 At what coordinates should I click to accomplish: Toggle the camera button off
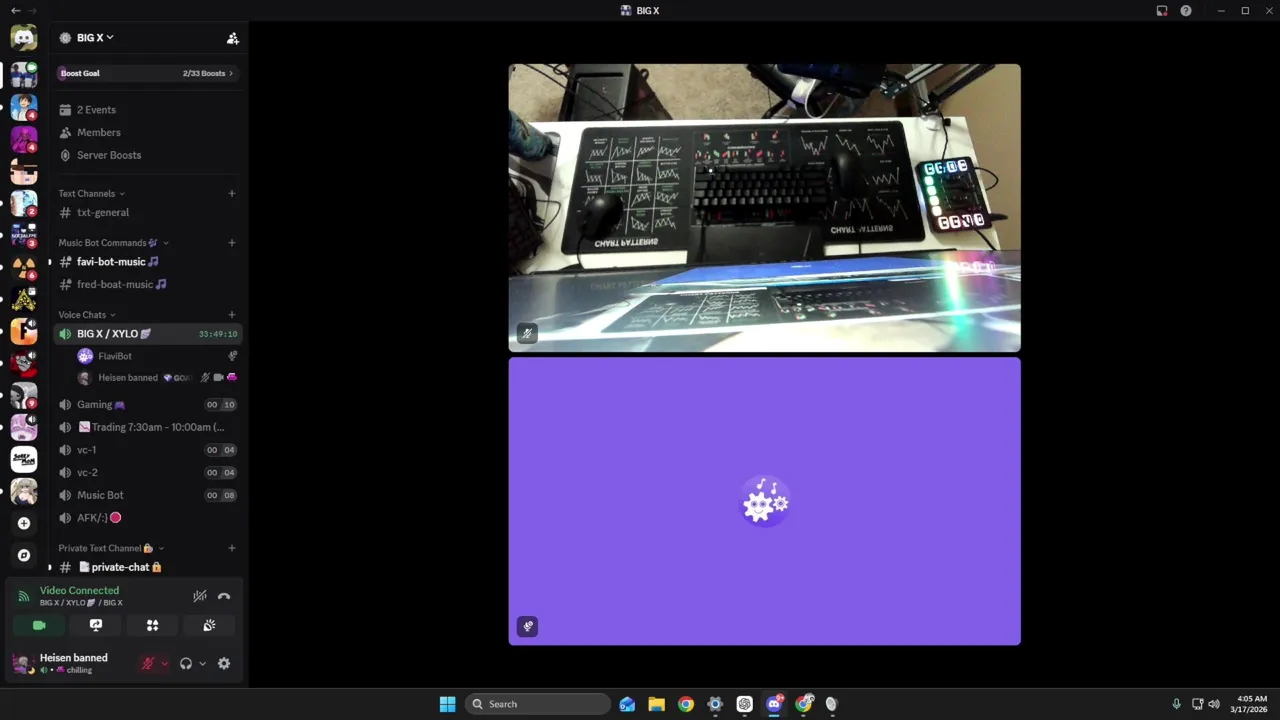pos(39,625)
